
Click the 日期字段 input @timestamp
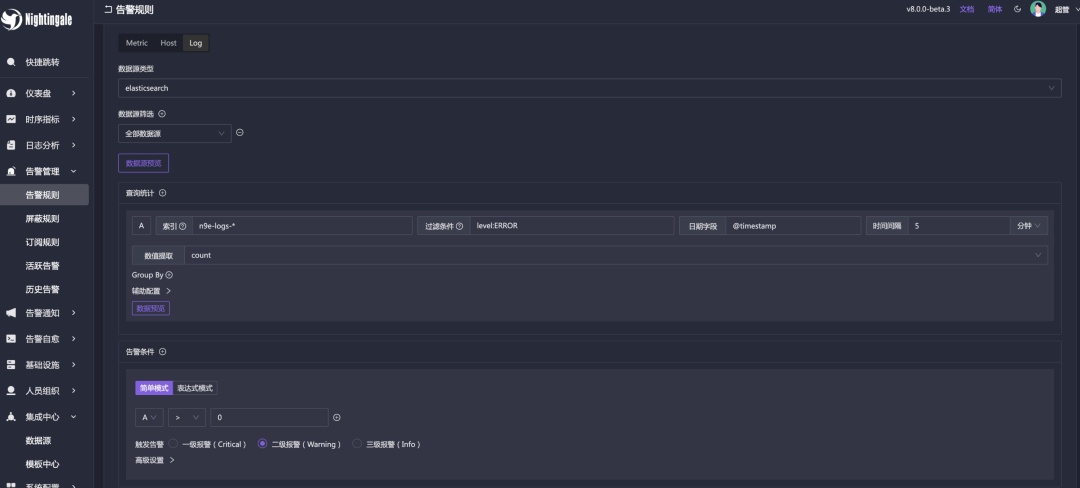[793, 226]
